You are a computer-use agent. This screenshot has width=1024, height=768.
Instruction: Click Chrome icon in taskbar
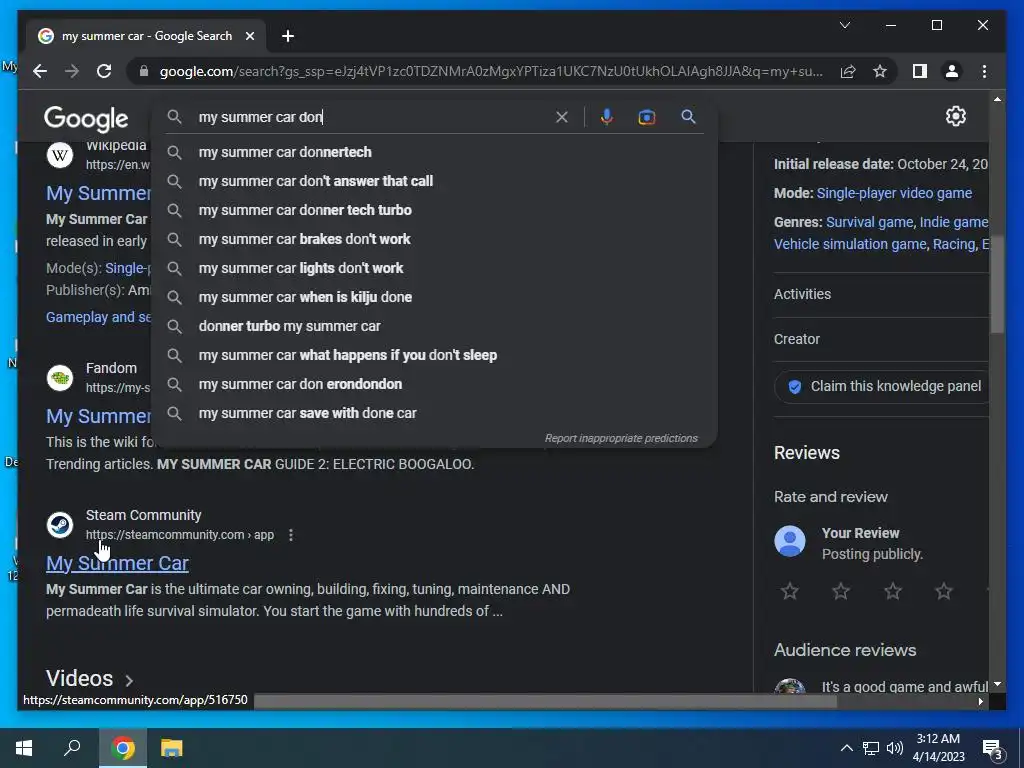coord(123,748)
